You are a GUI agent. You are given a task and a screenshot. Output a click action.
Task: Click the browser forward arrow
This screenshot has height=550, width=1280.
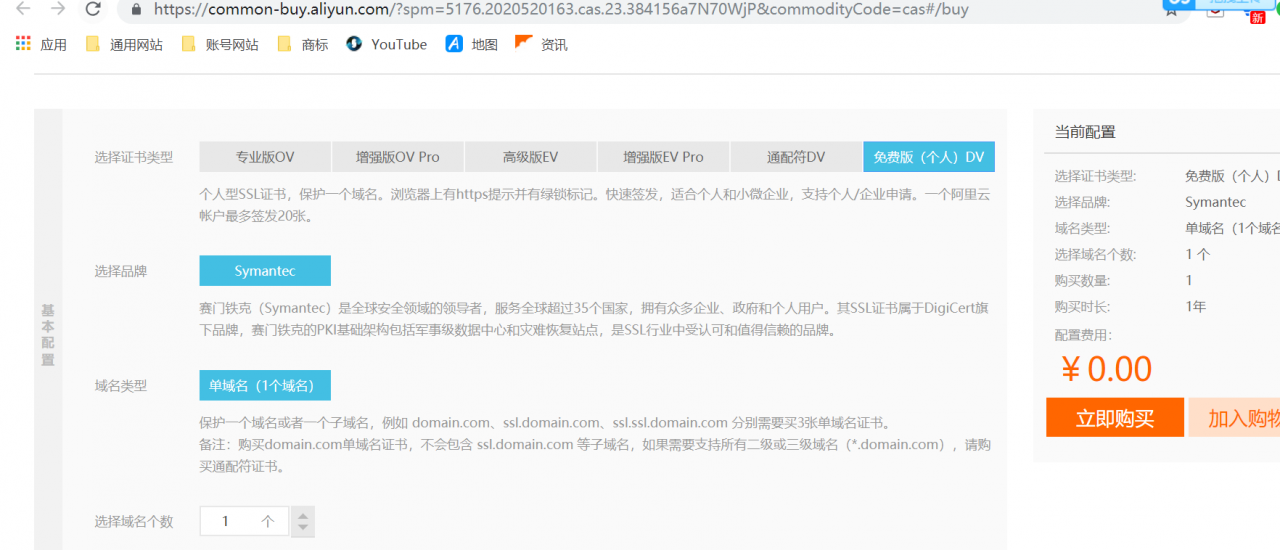(58, 9)
